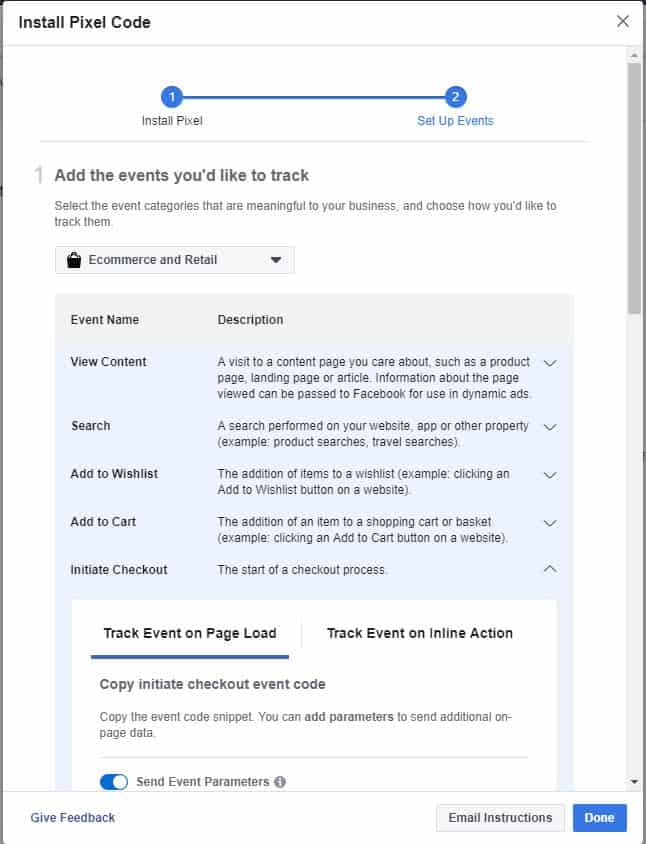Click the shopping bag icon in category selector
Image resolution: width=646 pixels, height=844 pixels.
click(74, 260)
